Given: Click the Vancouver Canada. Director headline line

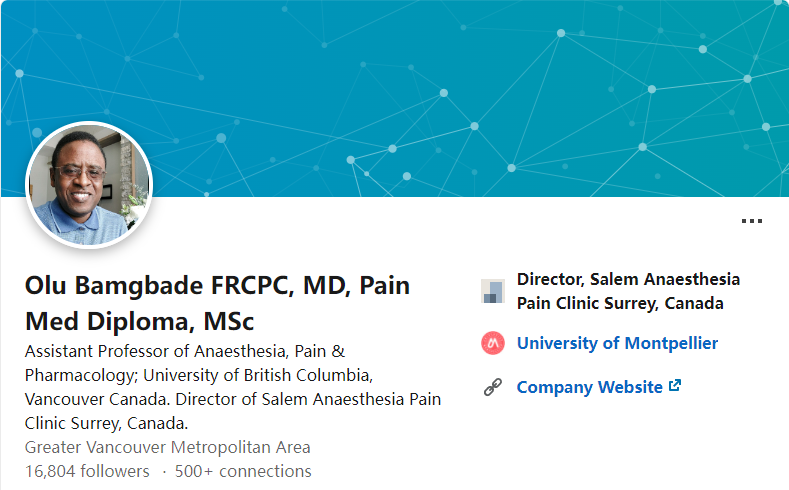Looking at the screenshot, I should click(x=233, y=399).
